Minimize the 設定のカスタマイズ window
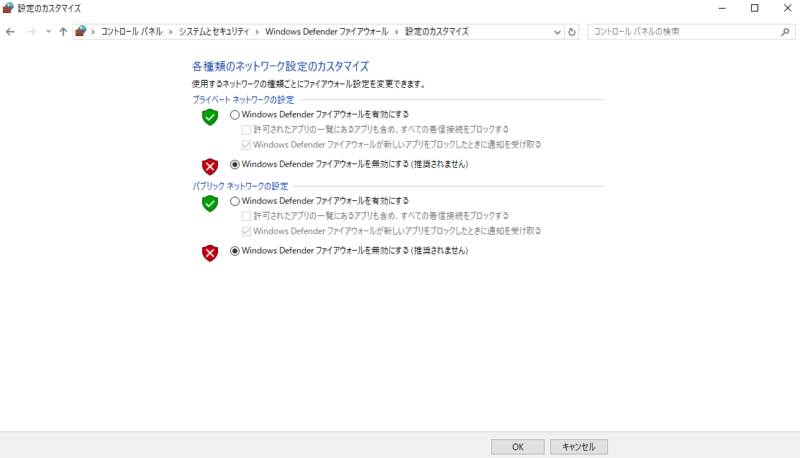Image resolution: width=800 pixels, height=458 pixels. click(x=722, y=8)
